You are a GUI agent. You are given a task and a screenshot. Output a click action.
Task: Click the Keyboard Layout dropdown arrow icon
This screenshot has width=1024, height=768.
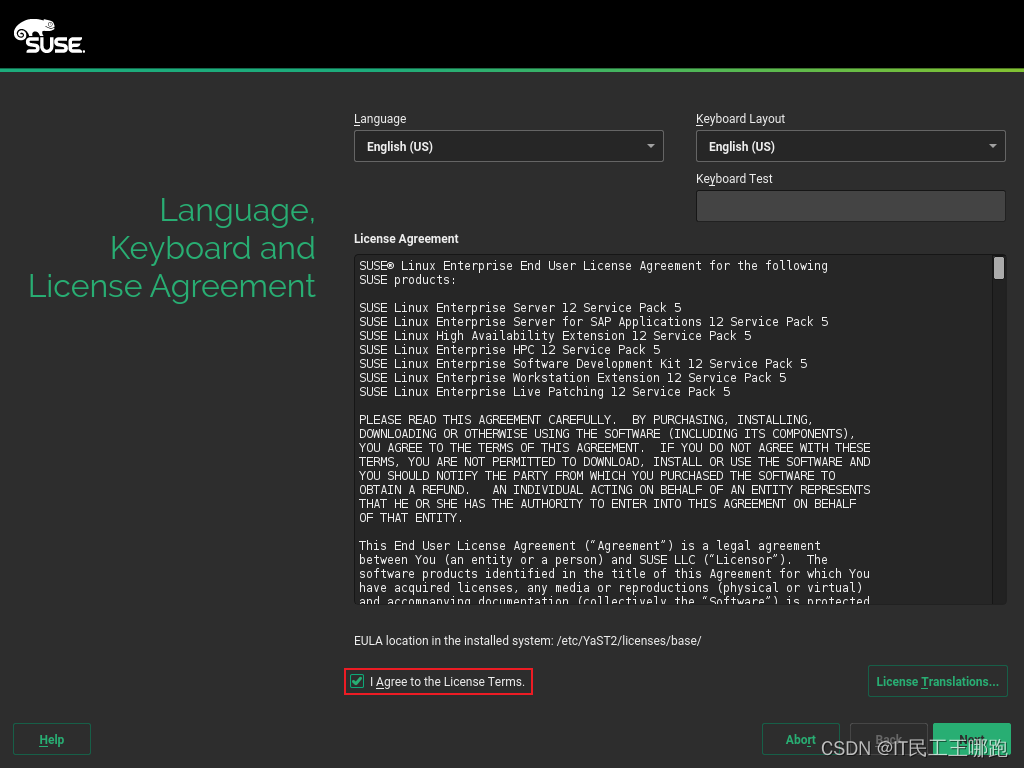993,146
